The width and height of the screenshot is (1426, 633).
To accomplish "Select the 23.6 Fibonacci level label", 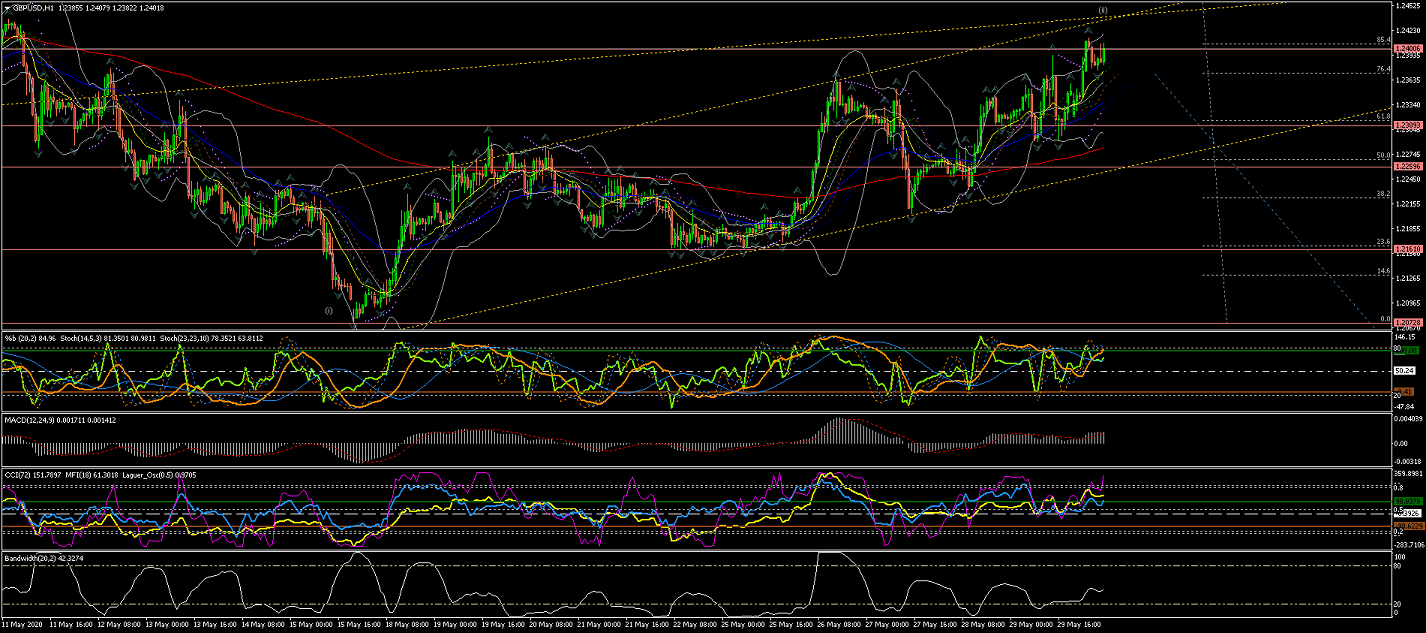I will coord(1382,241).
